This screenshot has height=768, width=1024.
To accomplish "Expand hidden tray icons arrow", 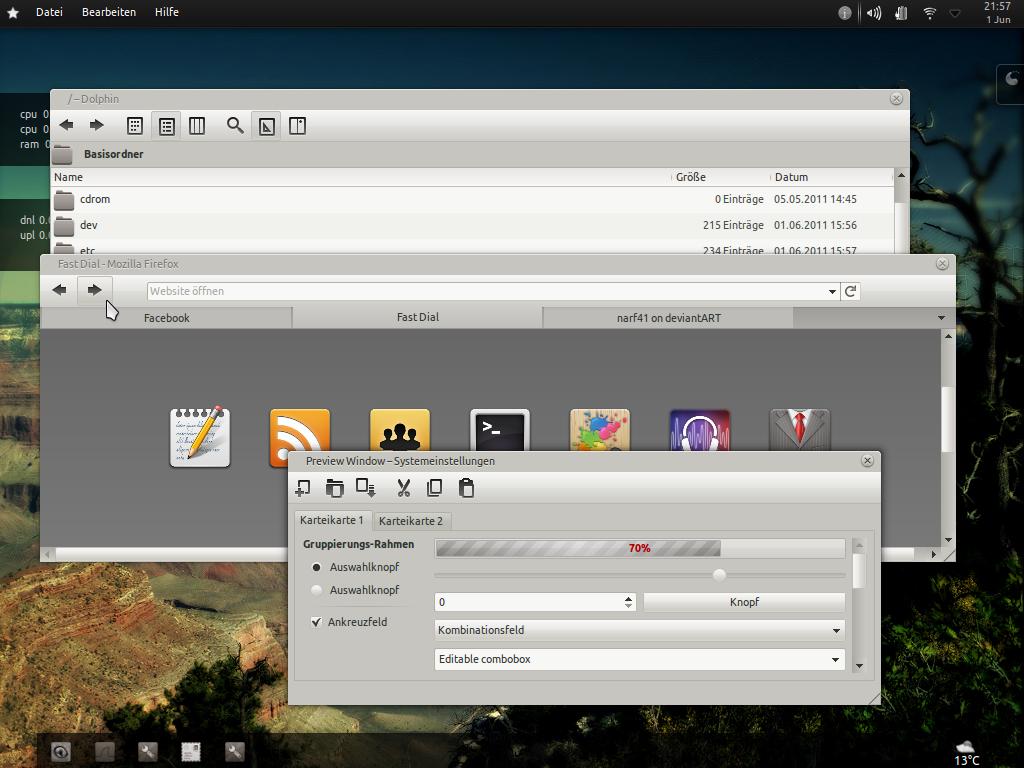I will (x=955, y=13).
